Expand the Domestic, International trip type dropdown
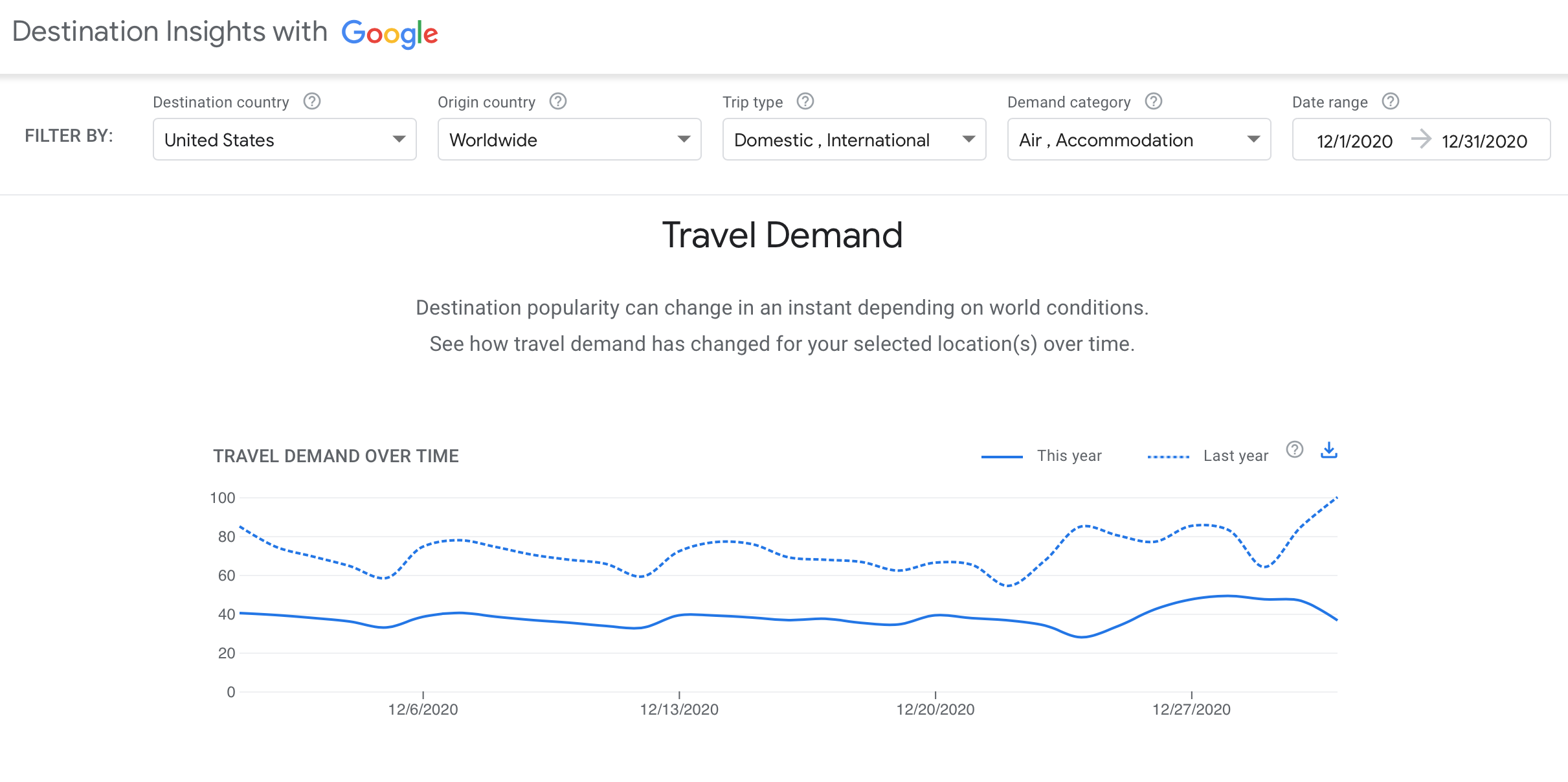The height and width of the screenshot is (782, 1568). pos(855,140)
